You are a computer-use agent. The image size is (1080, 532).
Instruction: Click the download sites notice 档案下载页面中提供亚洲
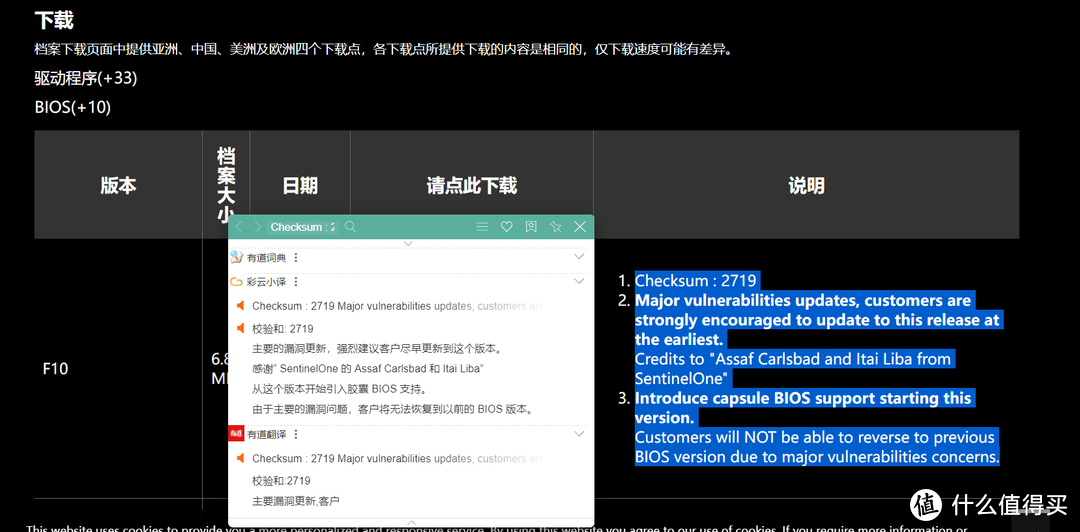point(383,50)
